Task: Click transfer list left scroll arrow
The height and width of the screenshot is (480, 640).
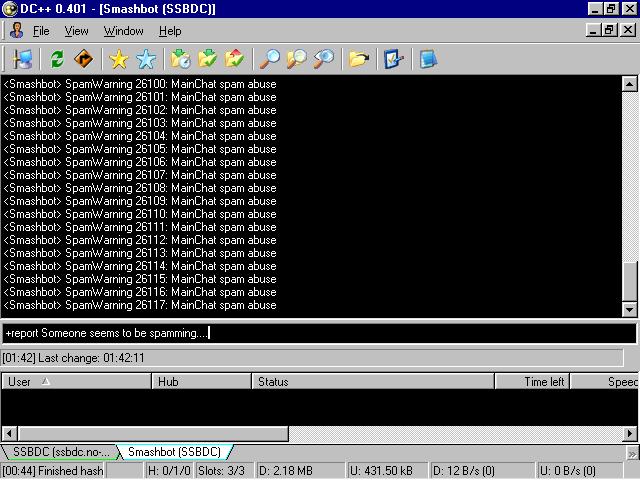Action: [x=9, y=433]
